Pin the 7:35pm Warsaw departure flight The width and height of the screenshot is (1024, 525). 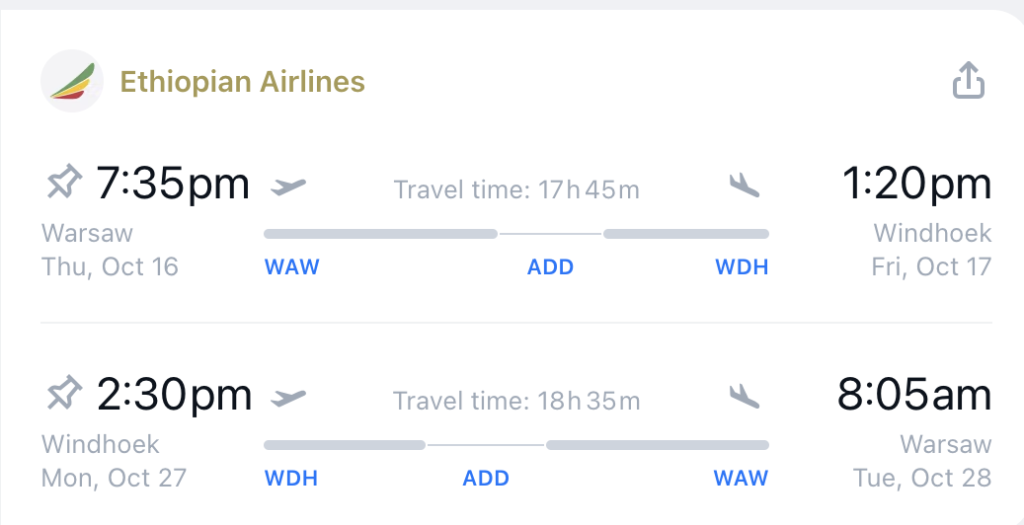tap(65, 182)
